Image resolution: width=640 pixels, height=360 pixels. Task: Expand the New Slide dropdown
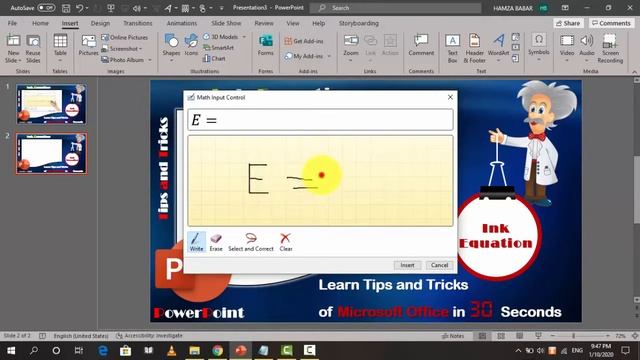(13, 60)
